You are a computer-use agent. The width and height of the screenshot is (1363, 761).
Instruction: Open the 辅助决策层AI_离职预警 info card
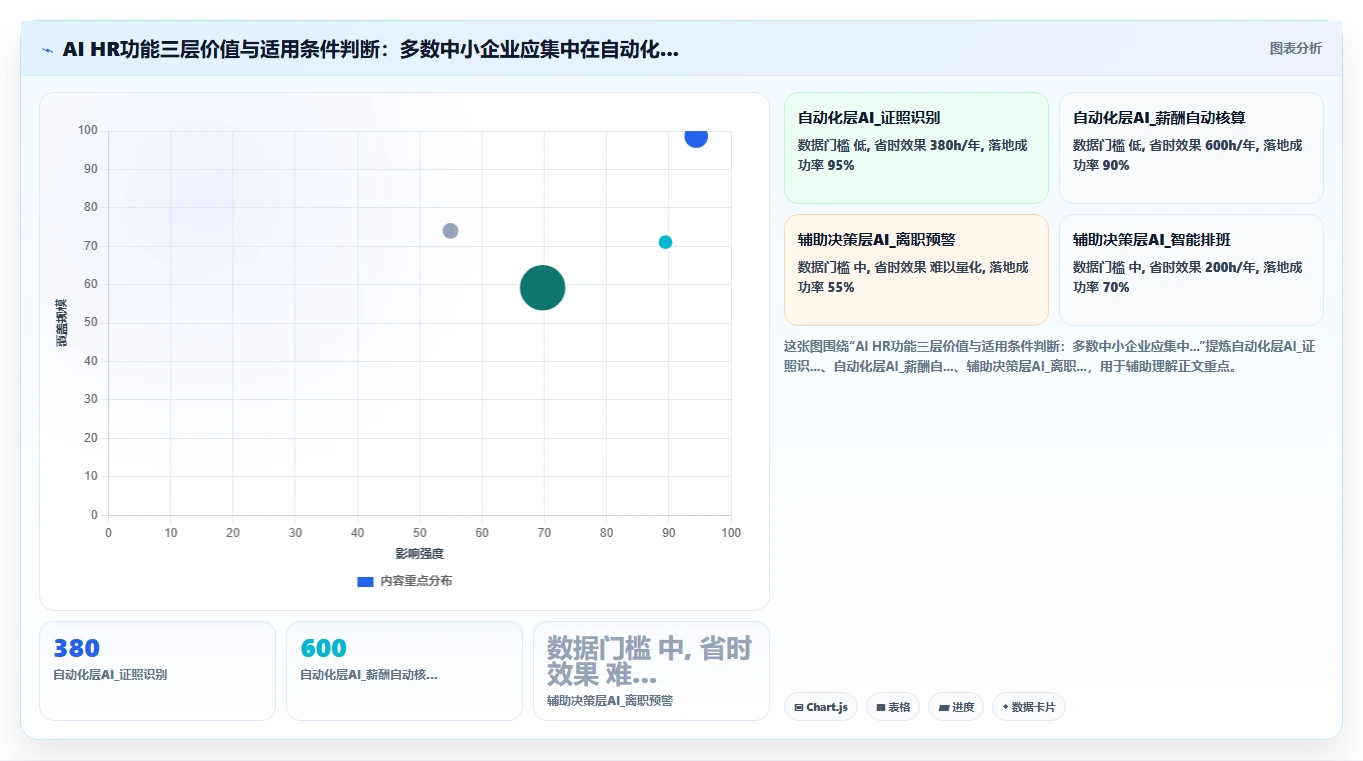(x=916, y=270)
